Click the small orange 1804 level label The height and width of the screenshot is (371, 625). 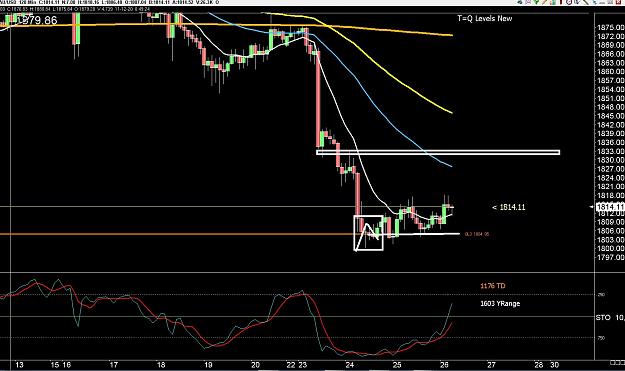pos(477,234)
